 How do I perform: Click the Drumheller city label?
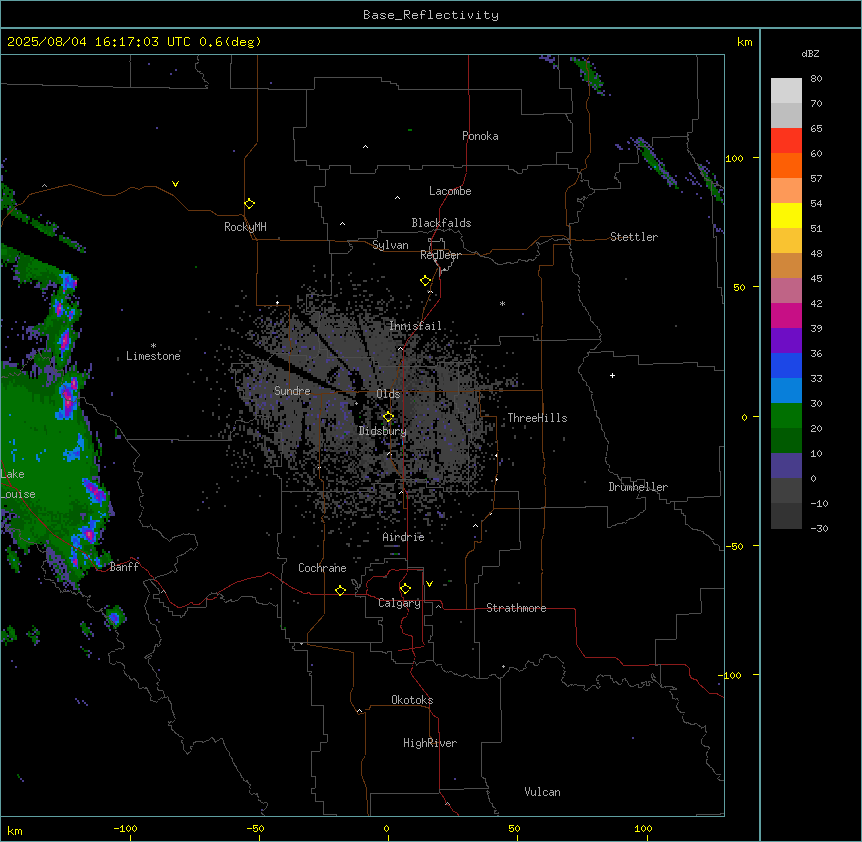(x=638, y=487)
